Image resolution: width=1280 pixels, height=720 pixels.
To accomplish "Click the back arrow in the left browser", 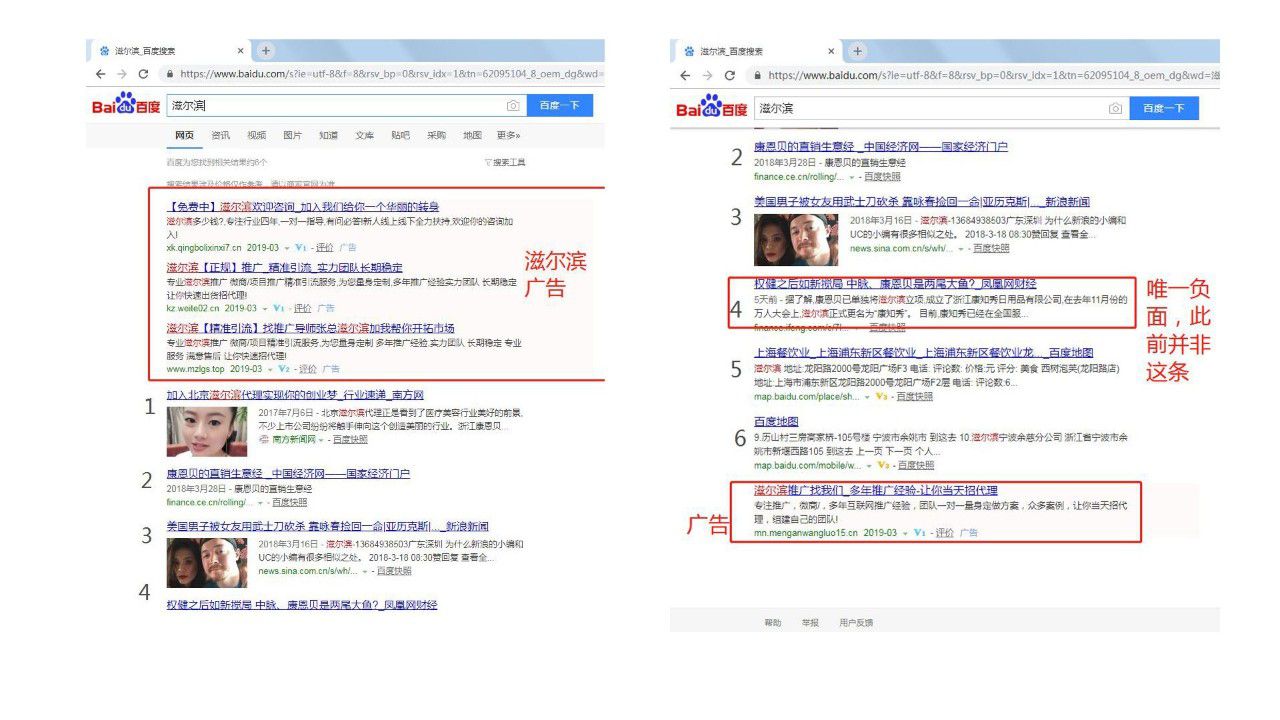I will 100,74.
